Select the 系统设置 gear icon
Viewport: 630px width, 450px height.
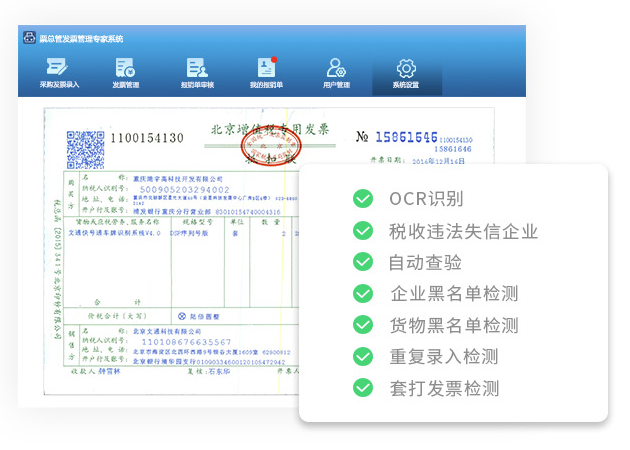tap(406, 68)
